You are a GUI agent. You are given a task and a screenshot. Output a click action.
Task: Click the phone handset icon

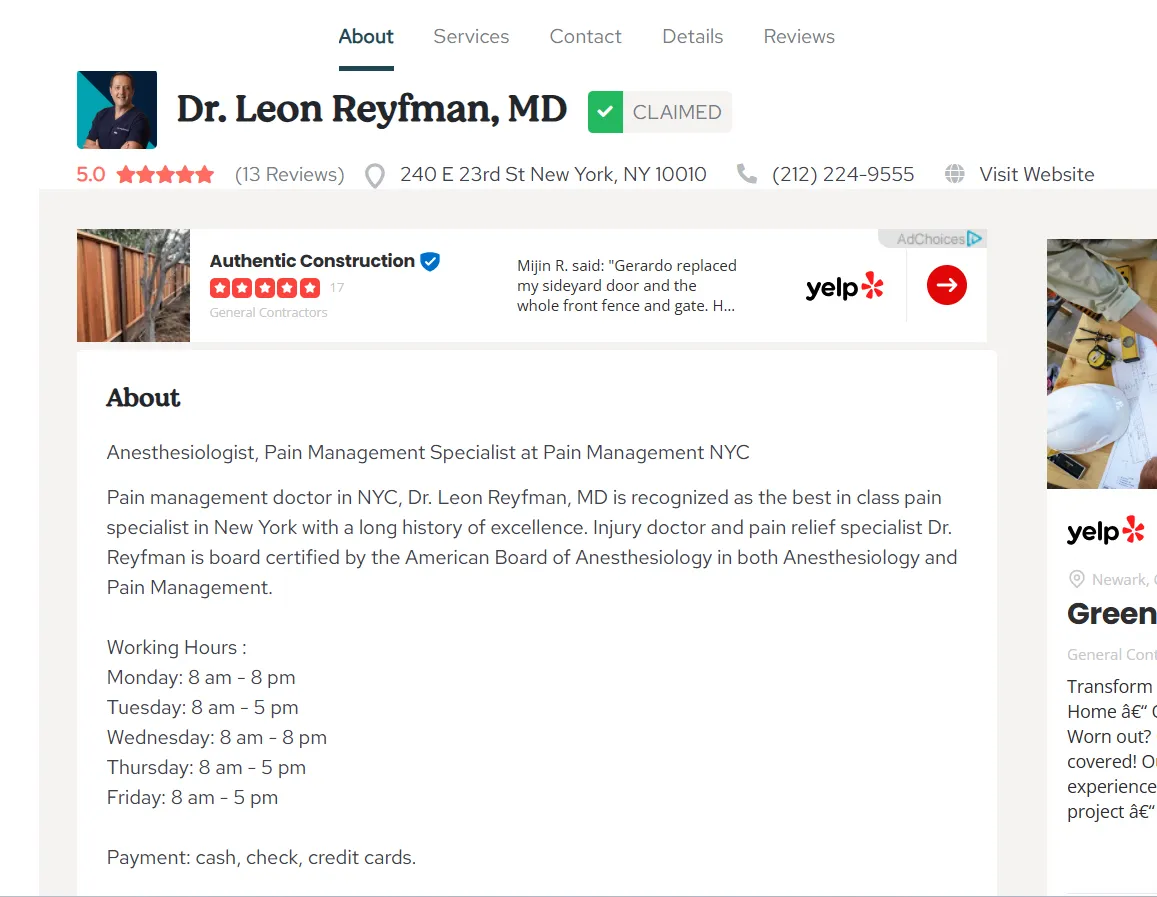746,174
